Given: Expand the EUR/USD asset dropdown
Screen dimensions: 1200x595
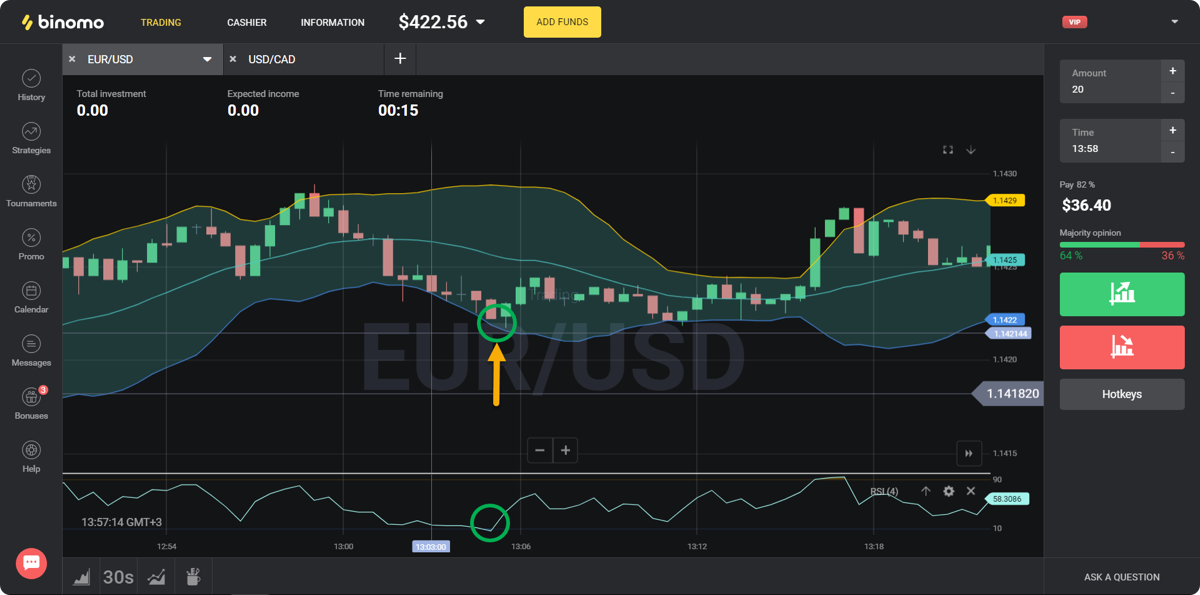Looking at the screenshot, I should tap(207, 59).
